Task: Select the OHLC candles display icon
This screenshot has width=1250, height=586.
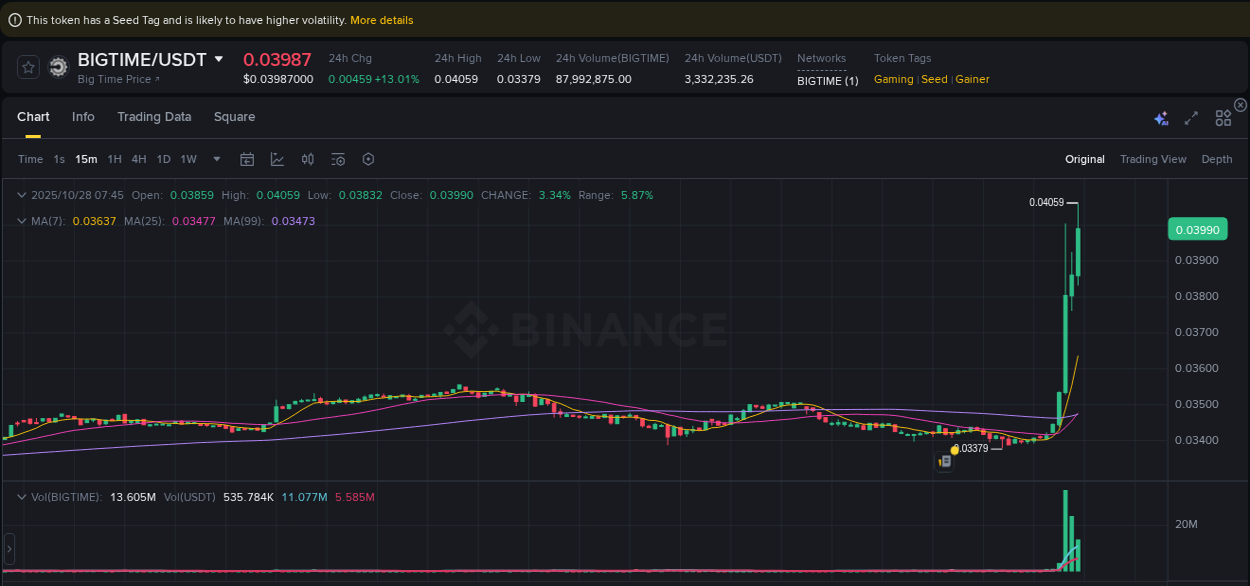Action: pos(307,159)
